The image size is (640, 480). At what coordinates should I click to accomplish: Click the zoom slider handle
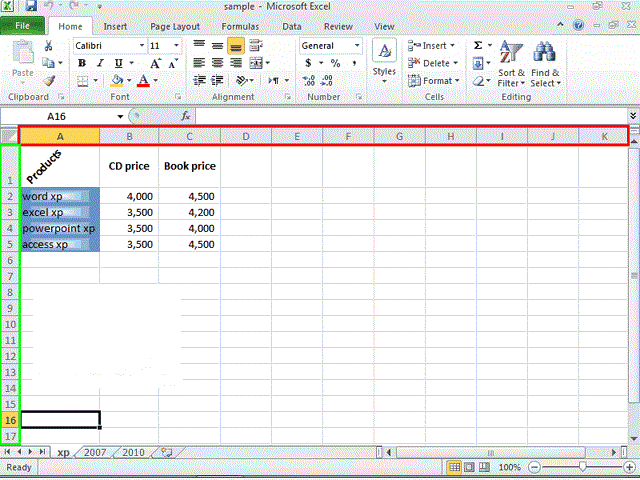pyautogui.click(x=582, y=467)
